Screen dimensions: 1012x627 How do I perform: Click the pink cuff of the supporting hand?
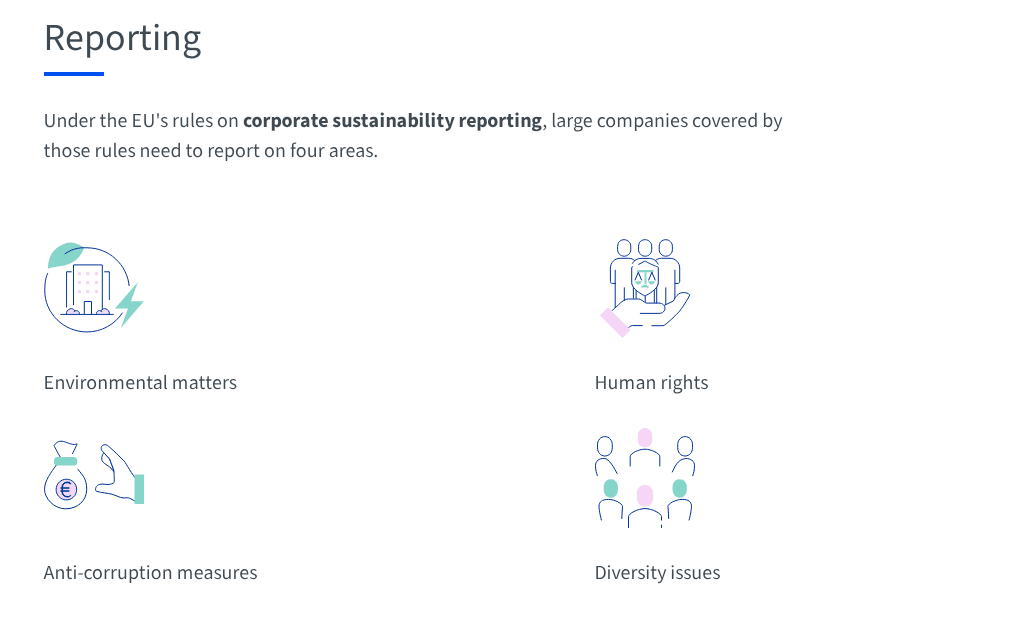[x=615, y=323]
